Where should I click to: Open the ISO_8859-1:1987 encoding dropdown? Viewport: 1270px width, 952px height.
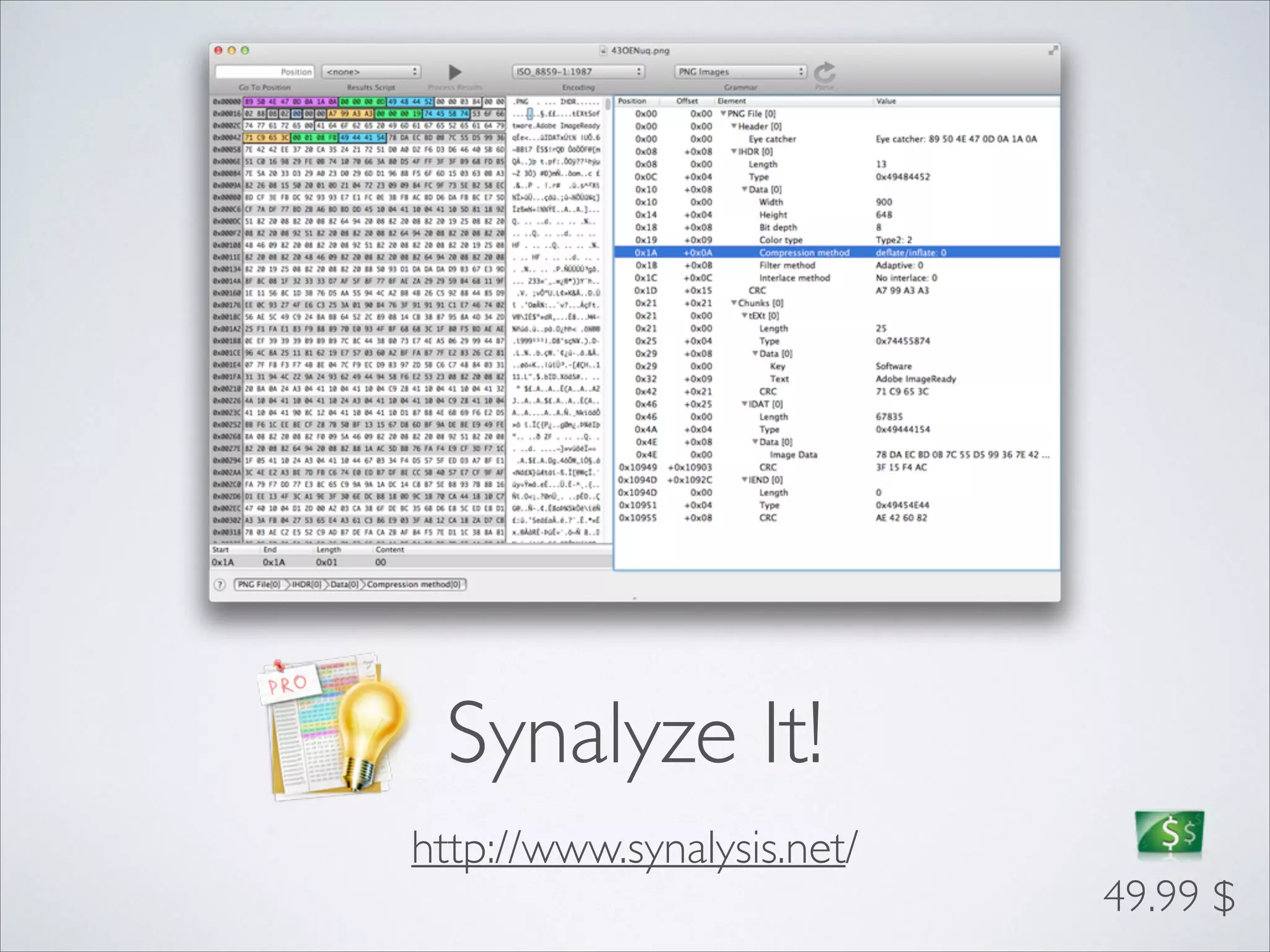tap(579, 72)
